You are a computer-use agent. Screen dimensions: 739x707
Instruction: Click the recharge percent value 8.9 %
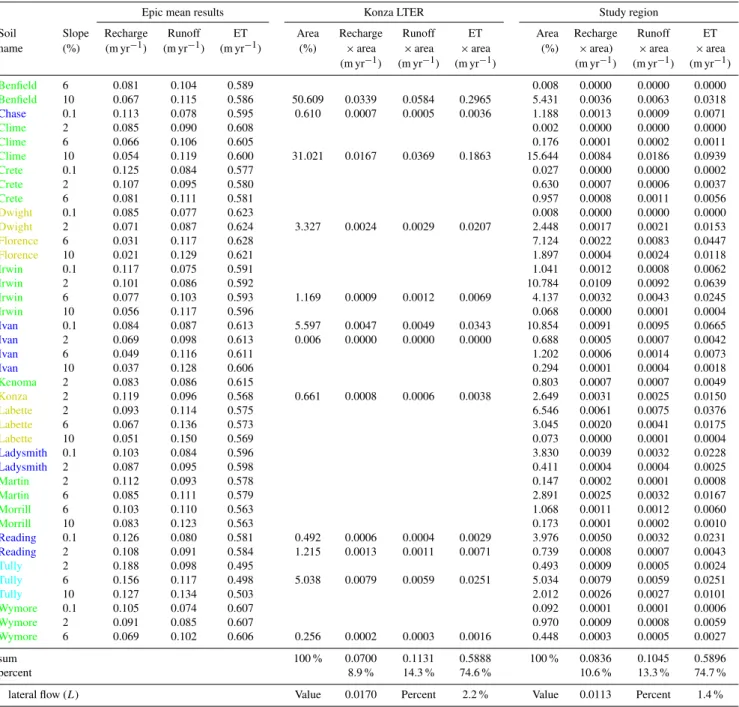coord(361,673)
